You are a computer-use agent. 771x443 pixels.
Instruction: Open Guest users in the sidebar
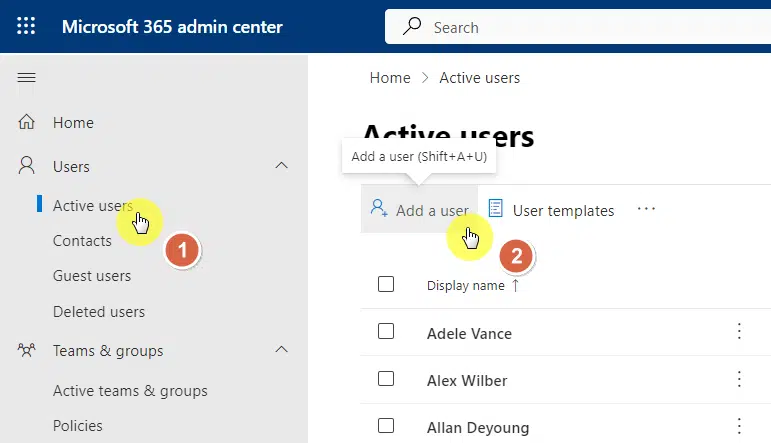click(x=92, y=276)
